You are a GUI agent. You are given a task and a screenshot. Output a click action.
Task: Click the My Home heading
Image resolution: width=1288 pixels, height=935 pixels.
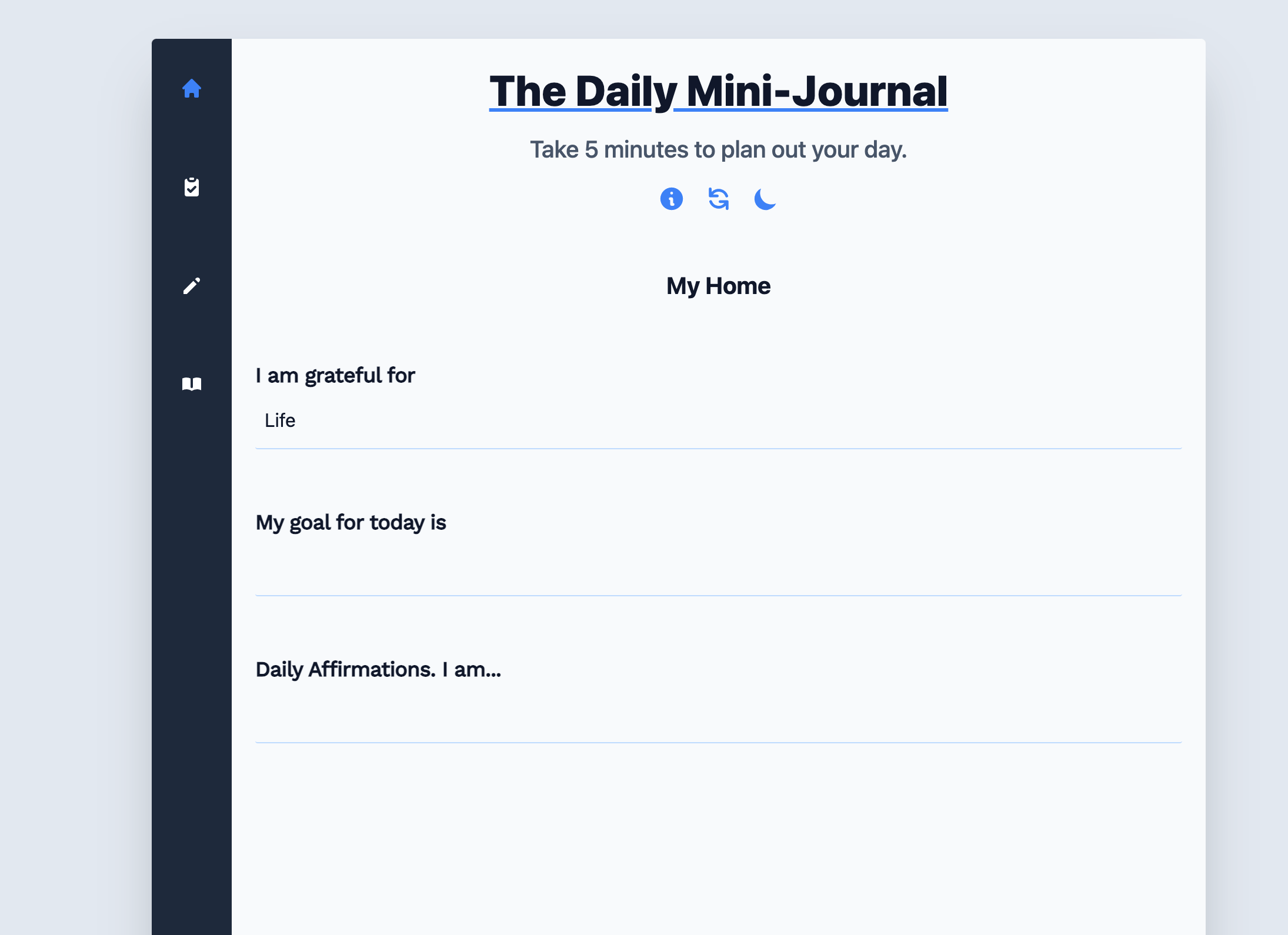[718, 286]
